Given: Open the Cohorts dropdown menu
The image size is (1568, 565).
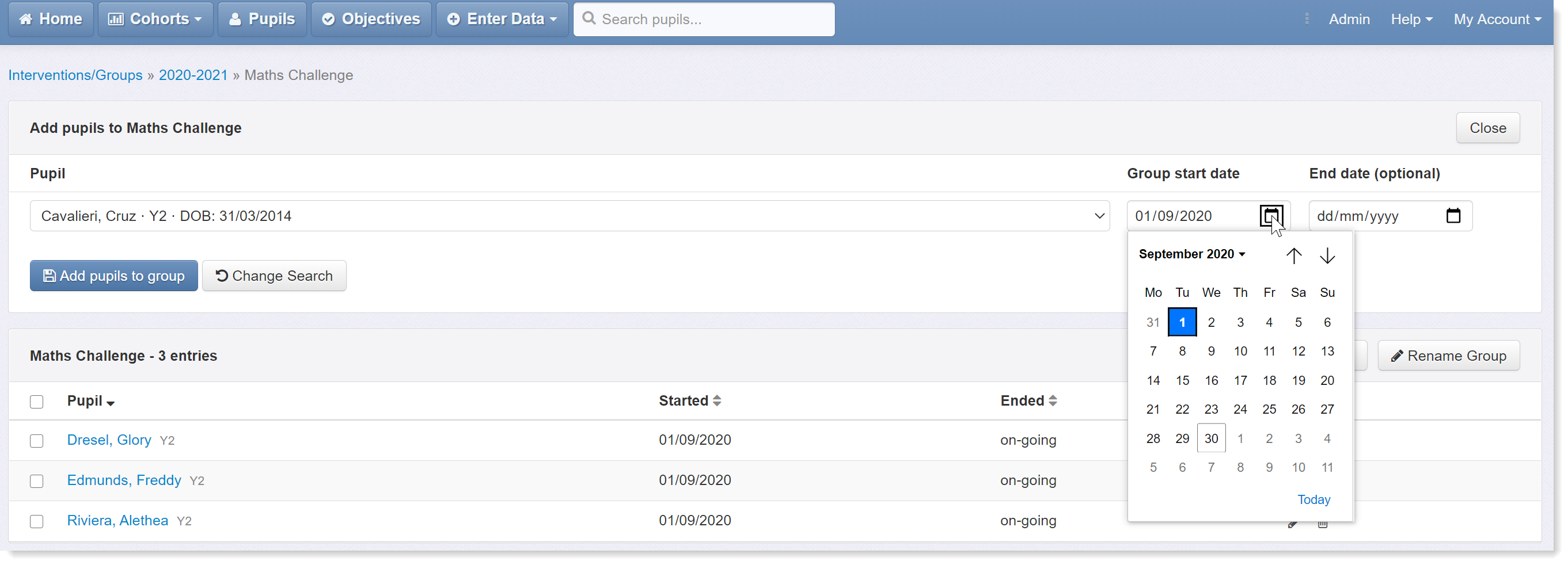Looking at the screenshot, I should click(x=155, y=19).
